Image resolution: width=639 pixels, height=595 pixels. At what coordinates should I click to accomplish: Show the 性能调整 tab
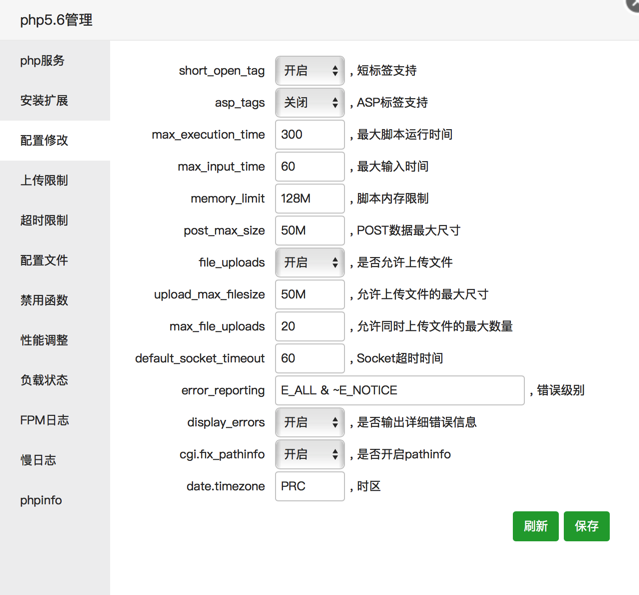coord(44,341)
